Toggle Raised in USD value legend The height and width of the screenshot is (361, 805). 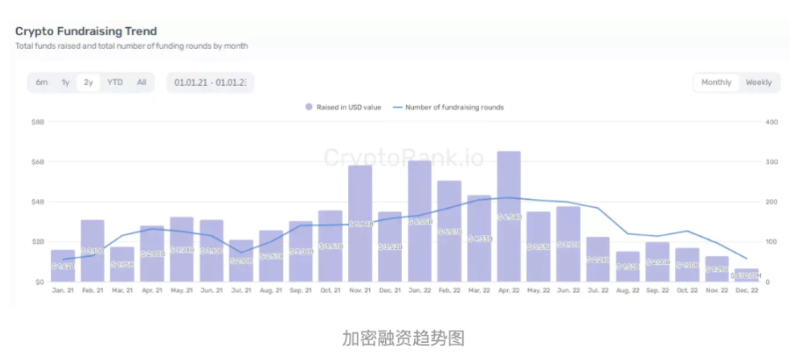pos(343,107)
